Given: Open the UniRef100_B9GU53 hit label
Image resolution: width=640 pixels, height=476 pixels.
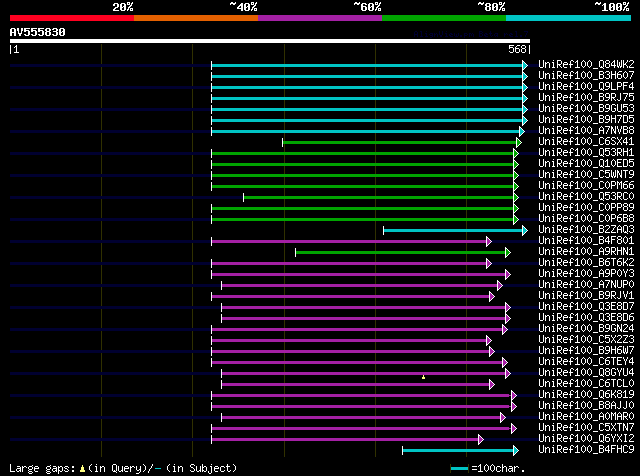Looking at the screenshot, I should pyautogui.click(x=586, y=108).
